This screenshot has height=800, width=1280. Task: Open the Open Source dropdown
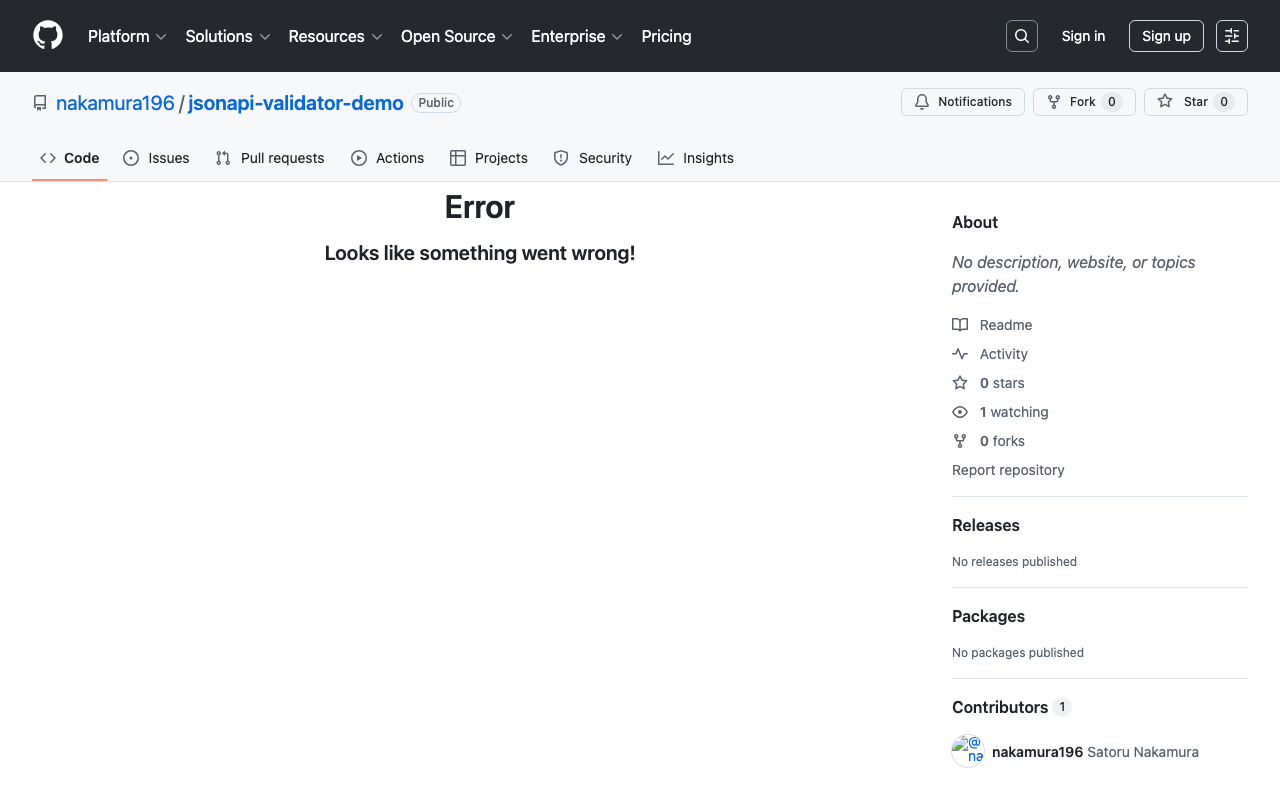tap(456, 36)
